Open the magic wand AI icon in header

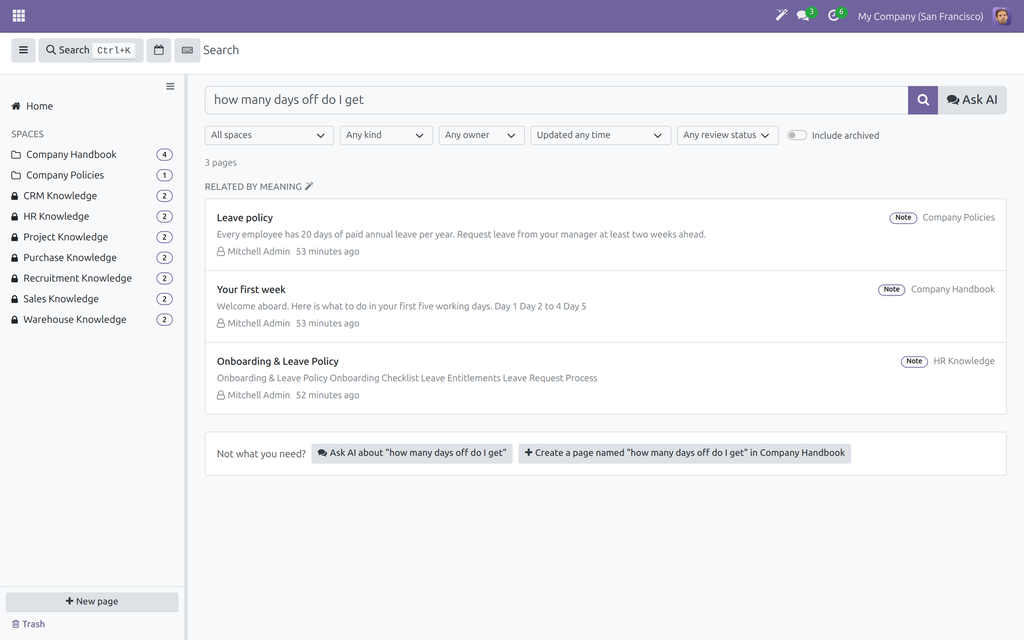click(x=781, y=16)
